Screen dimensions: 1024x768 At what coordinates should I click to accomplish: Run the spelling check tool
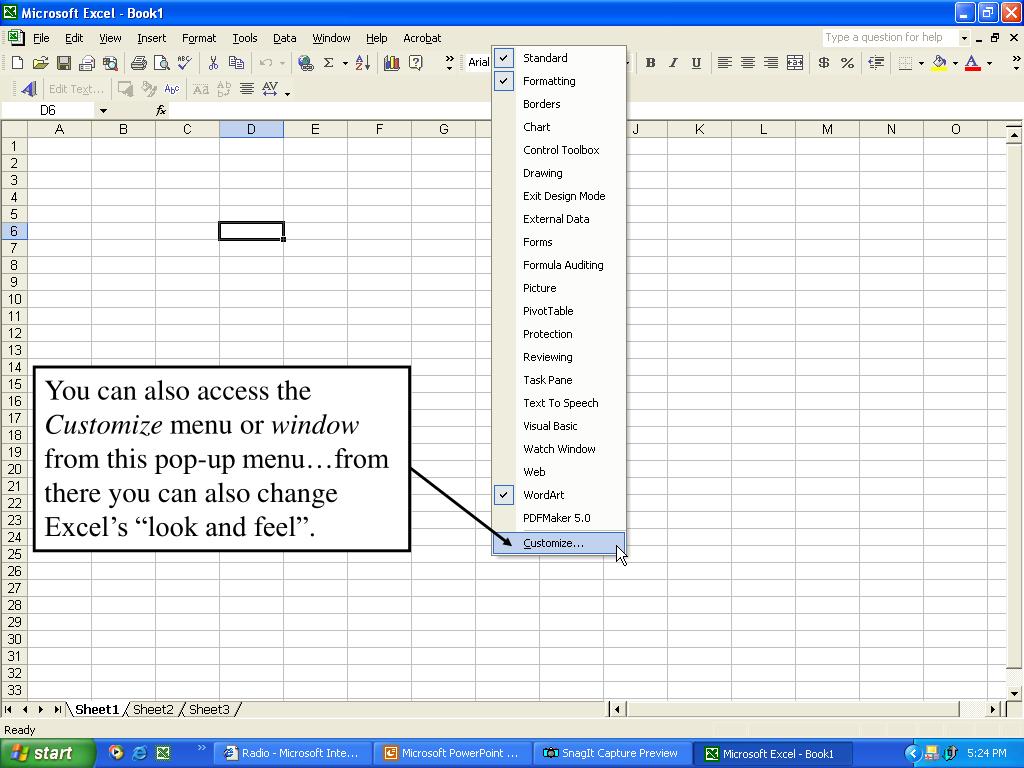click(x=185, y=63)
